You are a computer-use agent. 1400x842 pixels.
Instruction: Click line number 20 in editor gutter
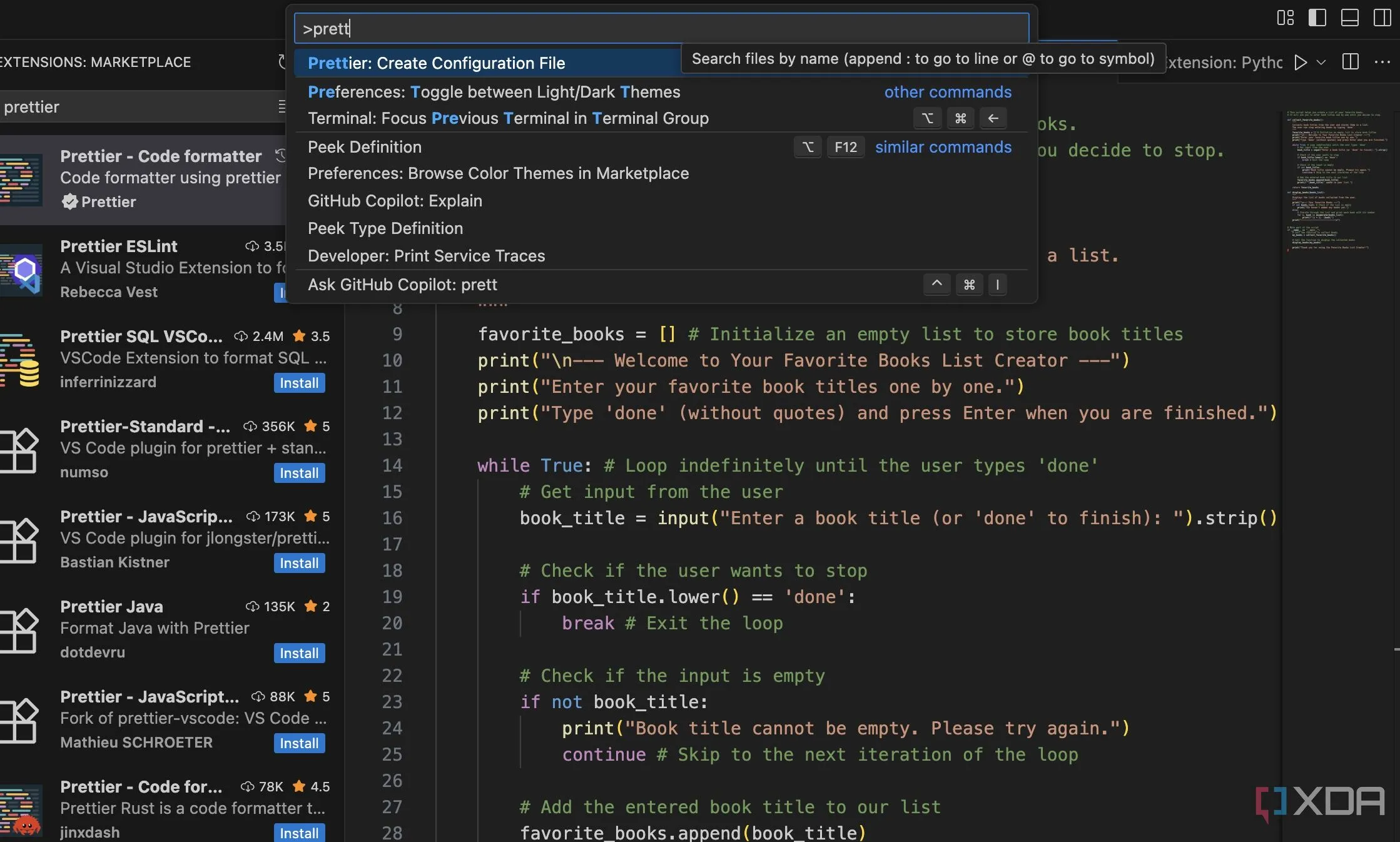coord(392,623)
